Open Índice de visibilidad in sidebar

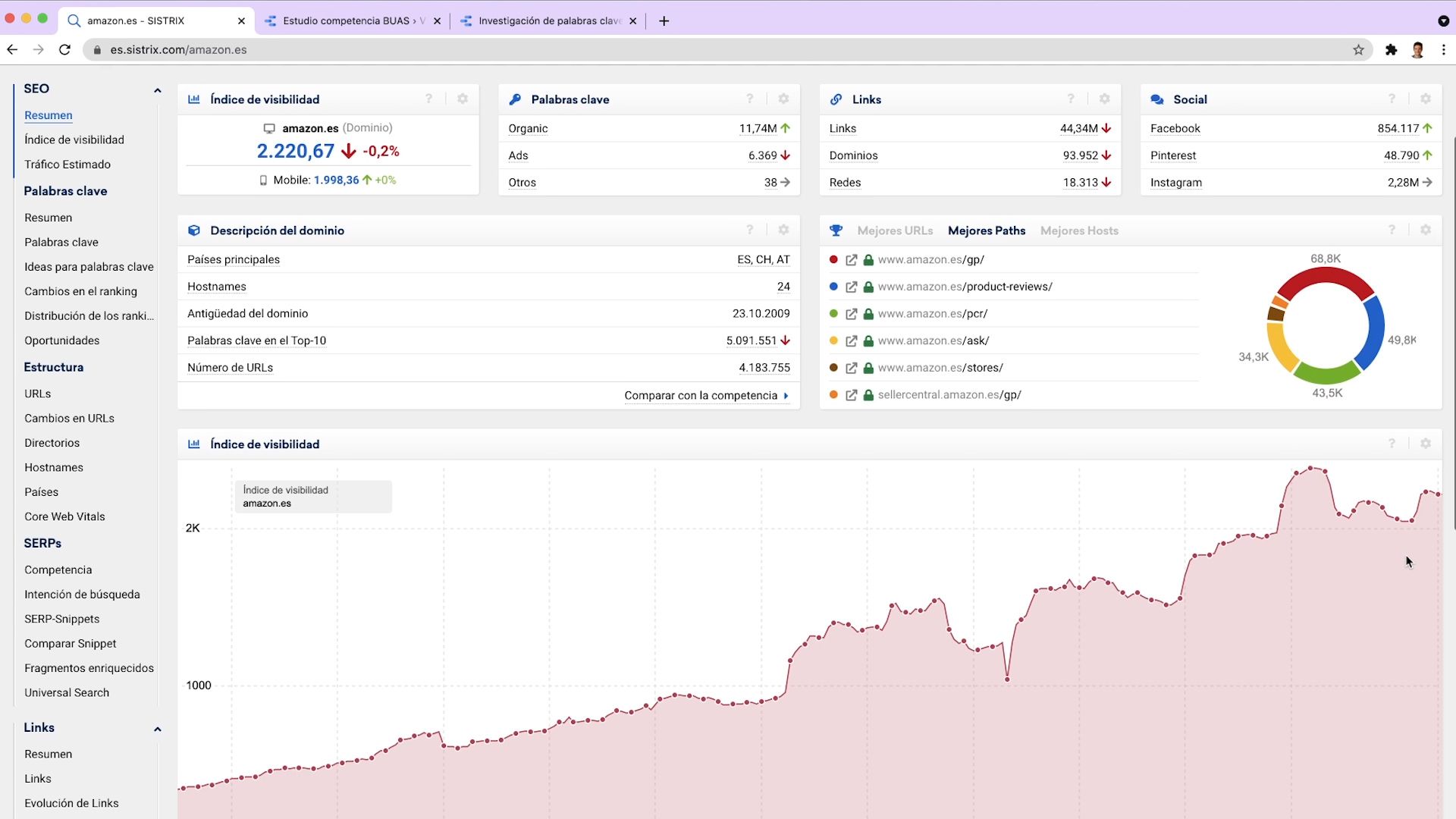(74, 140)
